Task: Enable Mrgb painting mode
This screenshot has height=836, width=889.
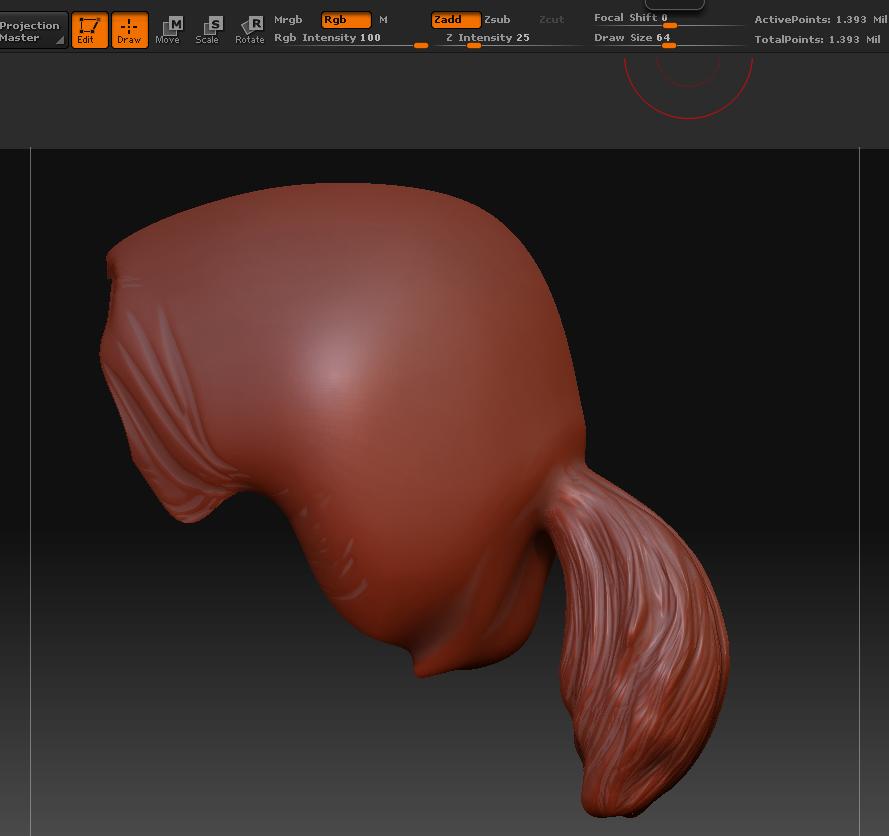Action: click(288, 19)
